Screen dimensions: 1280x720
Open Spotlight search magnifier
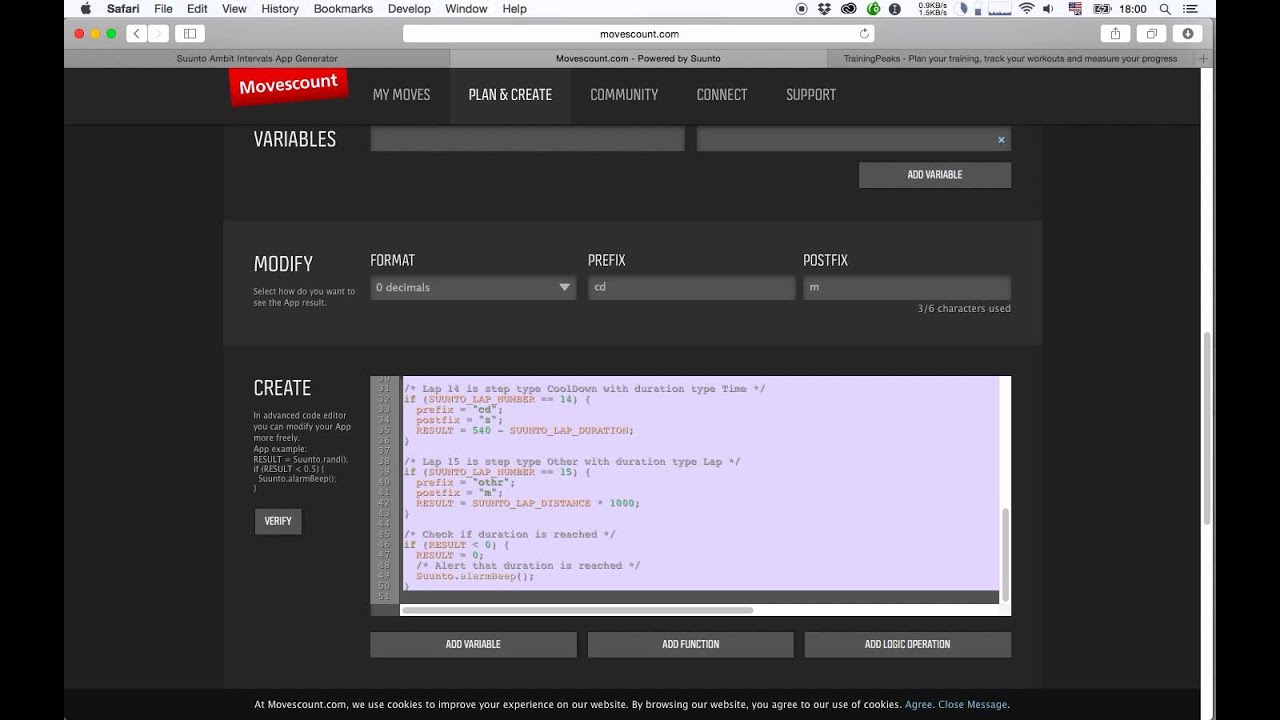pos(1165,8)
